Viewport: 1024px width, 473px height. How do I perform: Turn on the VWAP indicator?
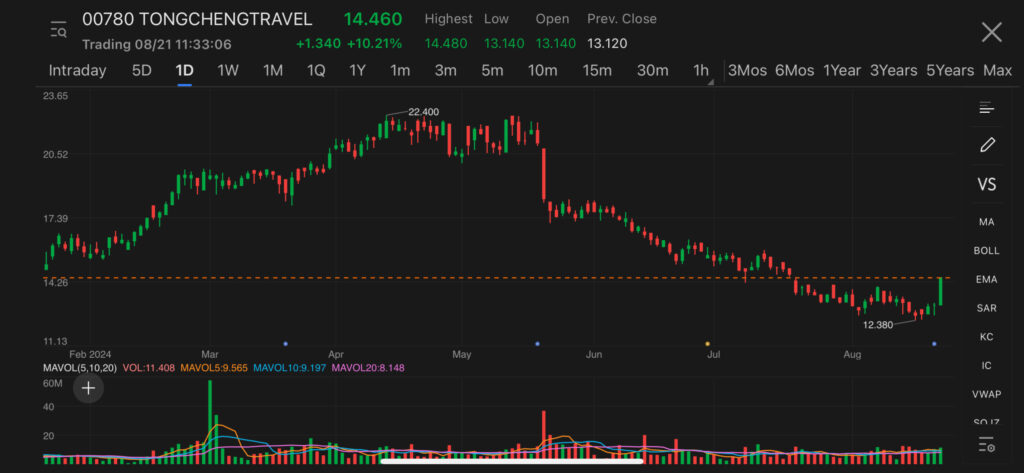tap(987, 395)
